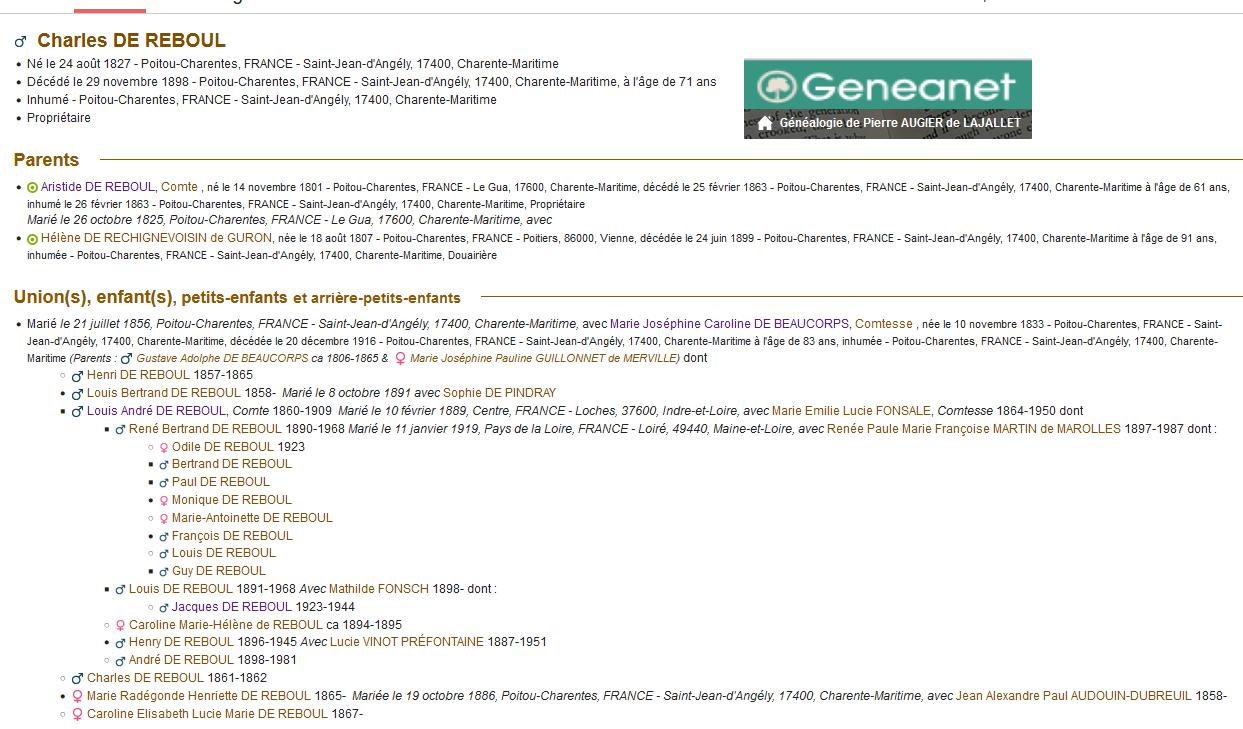Viewport: 1243px width, 729px height.
Task: Click the green tree icon beside Hélène DE RECHIGNEVOISIN
Action: coord(33,239)
